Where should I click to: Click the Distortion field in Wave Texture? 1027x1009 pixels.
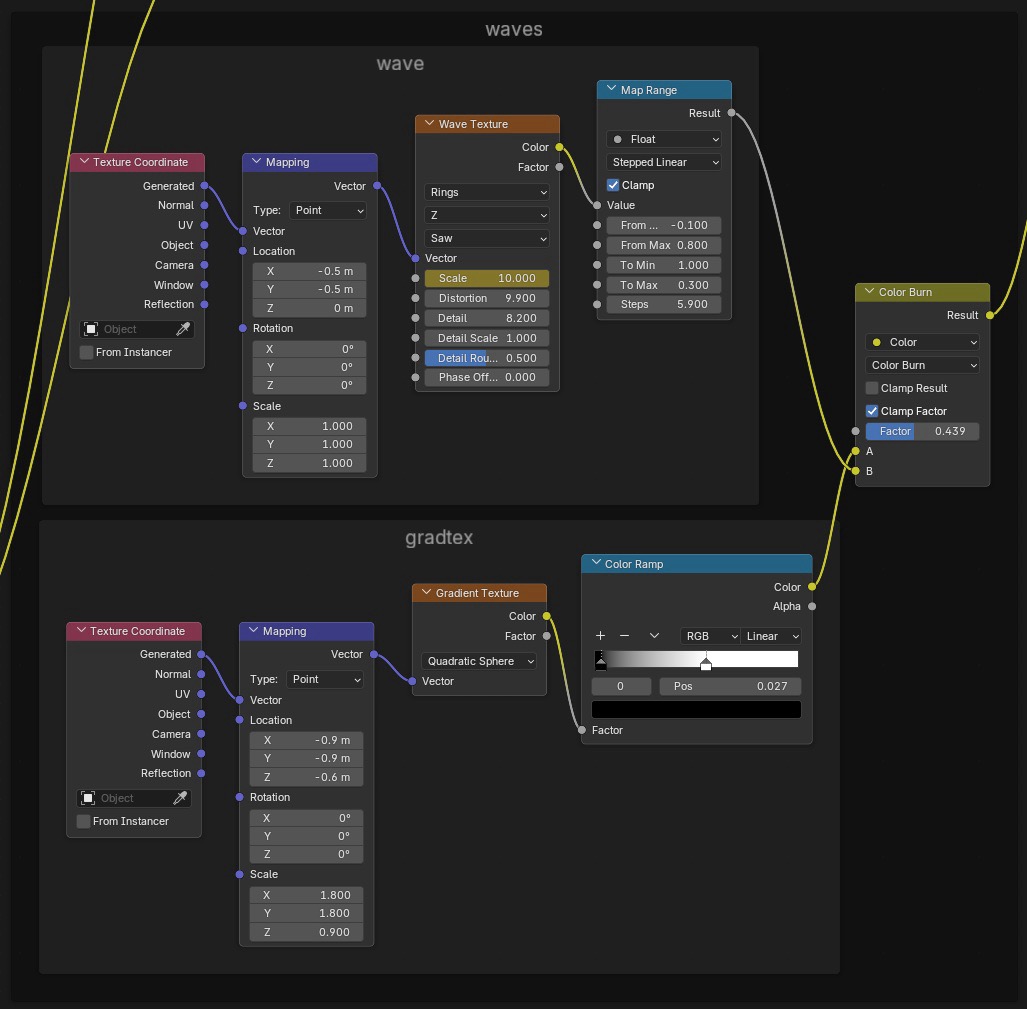[487, 299]
